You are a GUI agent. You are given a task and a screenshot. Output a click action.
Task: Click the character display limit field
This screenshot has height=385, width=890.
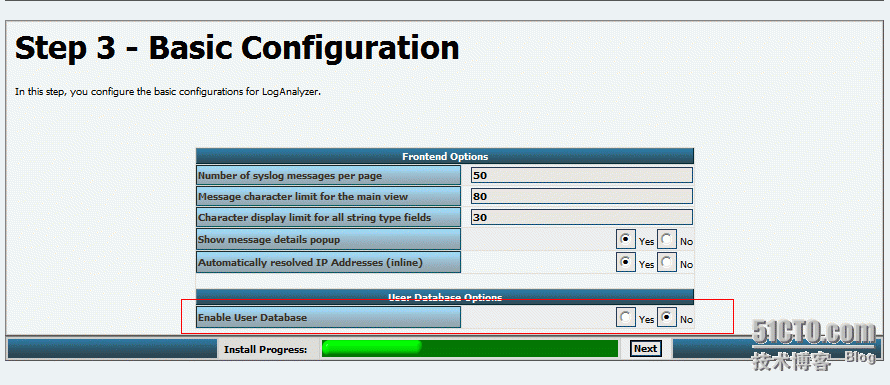pos(582,217)
